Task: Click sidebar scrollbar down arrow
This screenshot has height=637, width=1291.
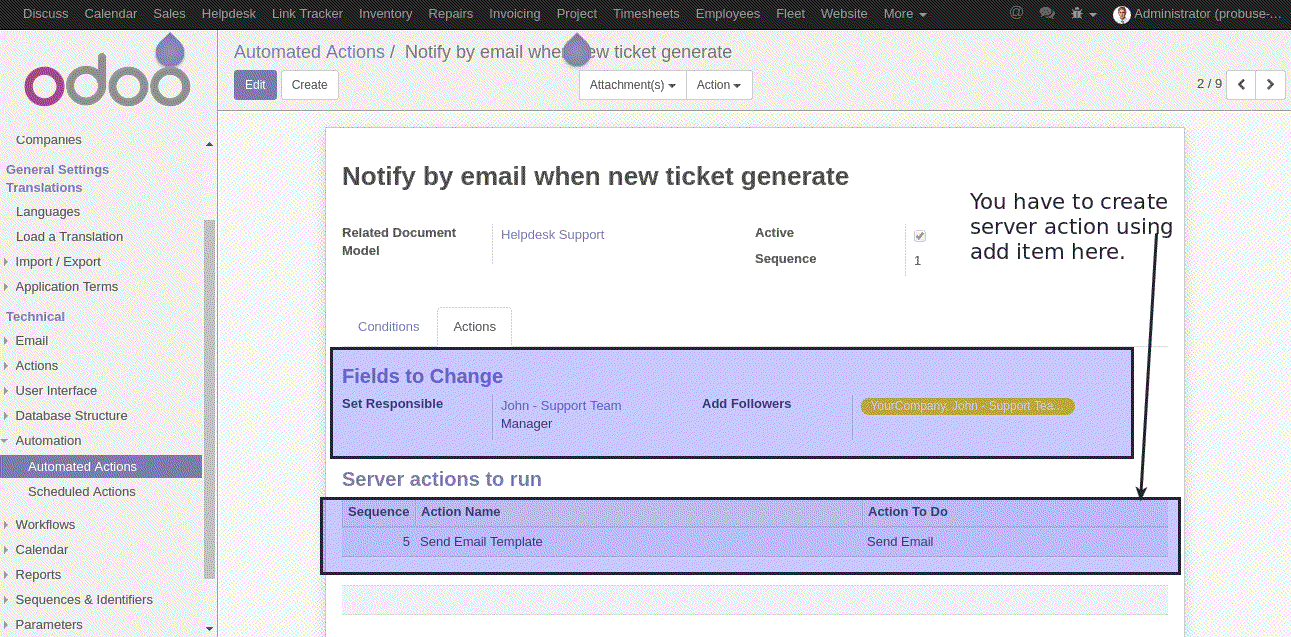Action: pyautogui.click(x=210, y=629)
